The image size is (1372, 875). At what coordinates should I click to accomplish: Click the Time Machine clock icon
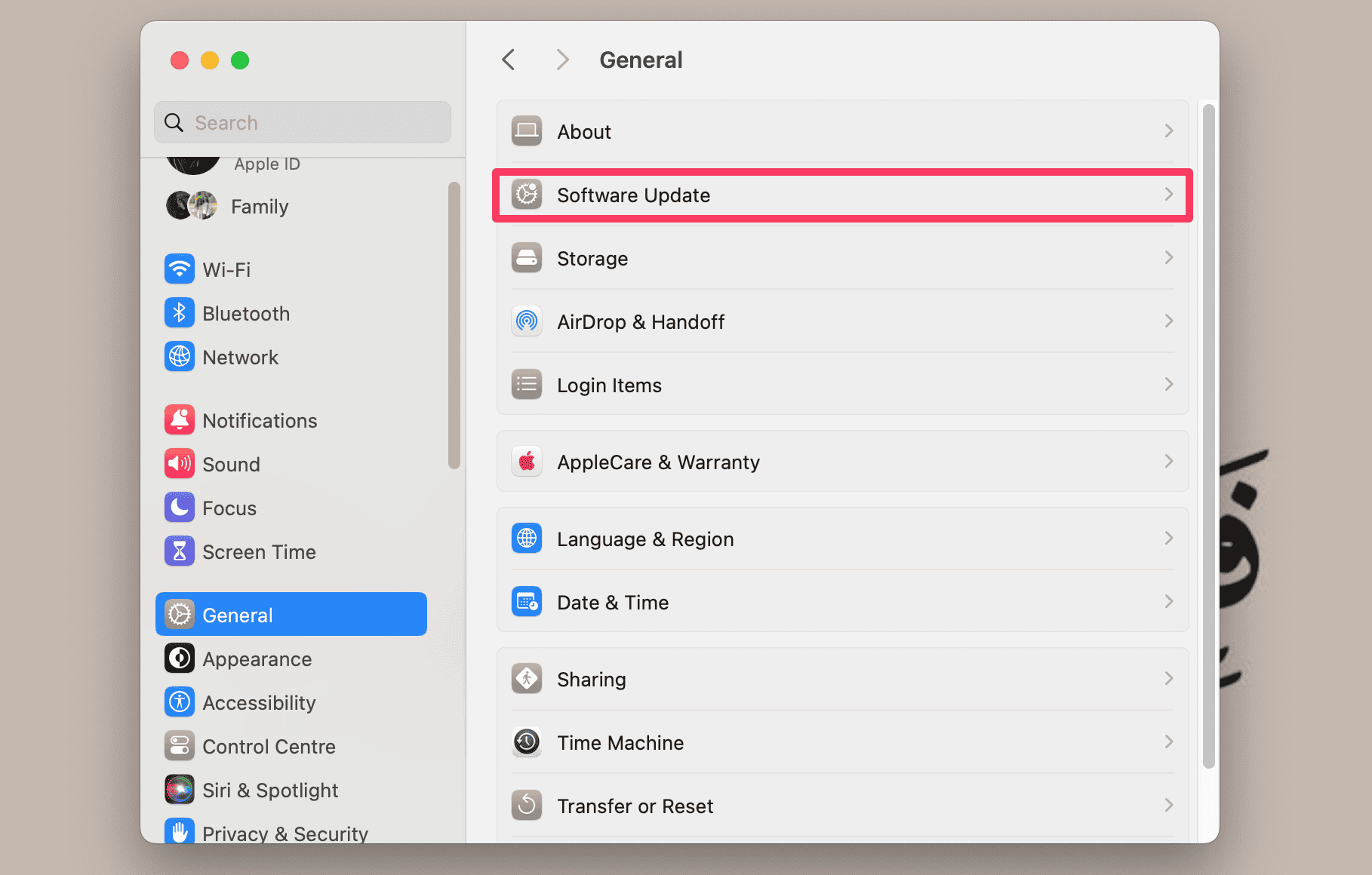(x=527, y=742)
